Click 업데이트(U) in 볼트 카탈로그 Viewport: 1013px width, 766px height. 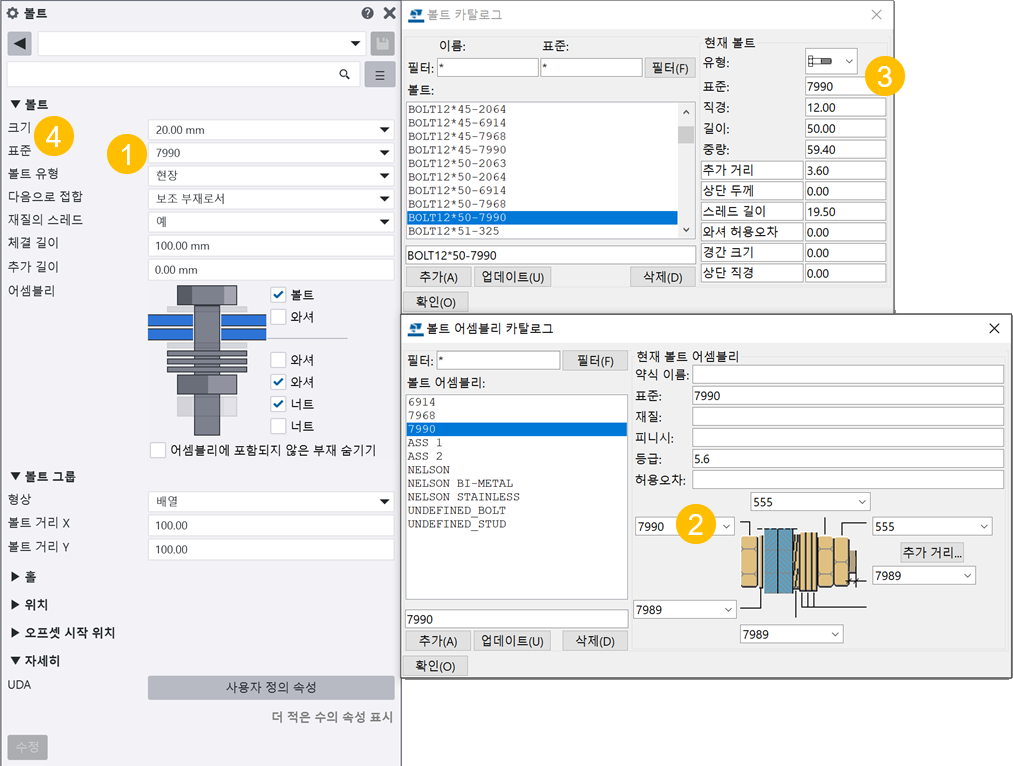[x=513, y=277]
